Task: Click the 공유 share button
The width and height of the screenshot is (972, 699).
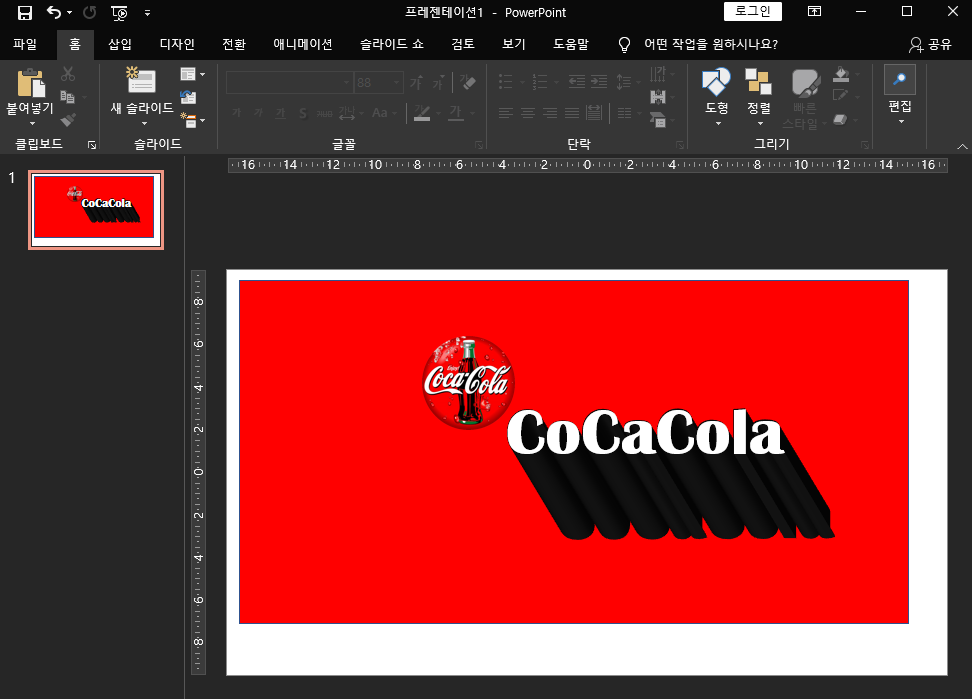Action: pos(930,44)
